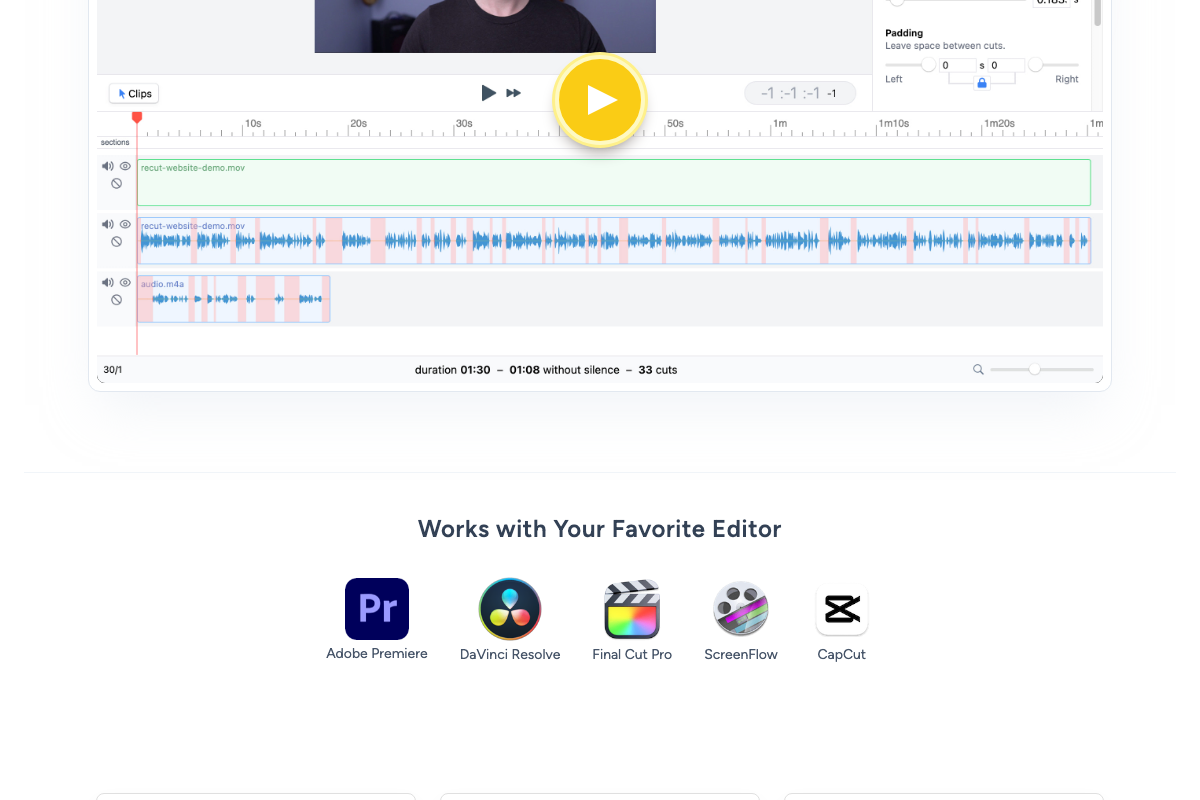This screenshot has width=1200, height=800.
Task: Mute the recut-website-demo.mov waveform track
Action: 108,224
